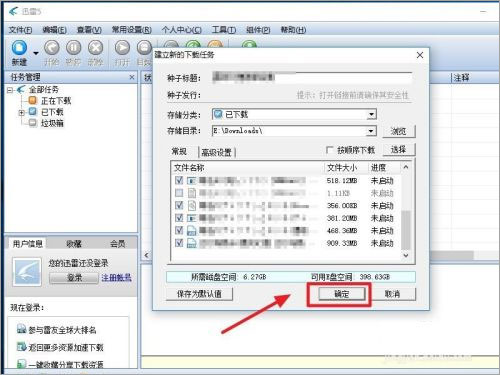Screen dimensions: 500x375
Task: Uncheck the 518.12MB file checkbox
Action: [x=179, y=180]
